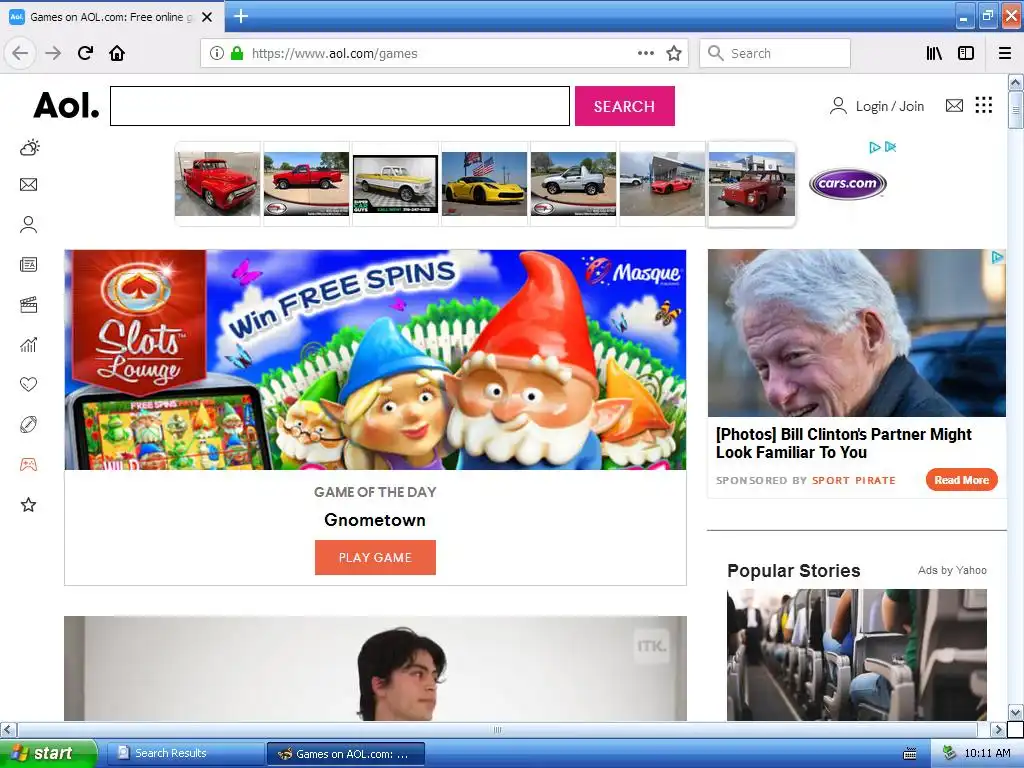Open the weather icon in AOL sidebar
1024x768 pixels.
point(29,148)
